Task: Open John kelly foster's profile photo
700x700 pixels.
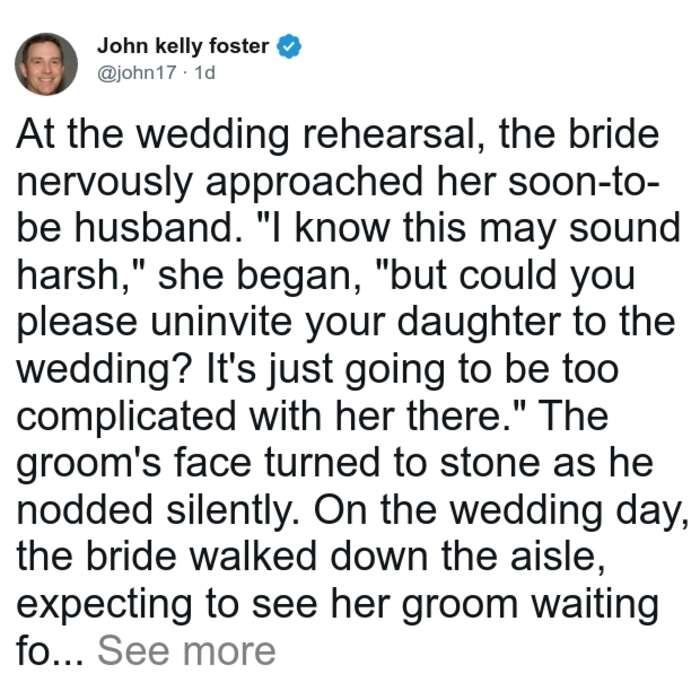Action: tap(46, 64)
